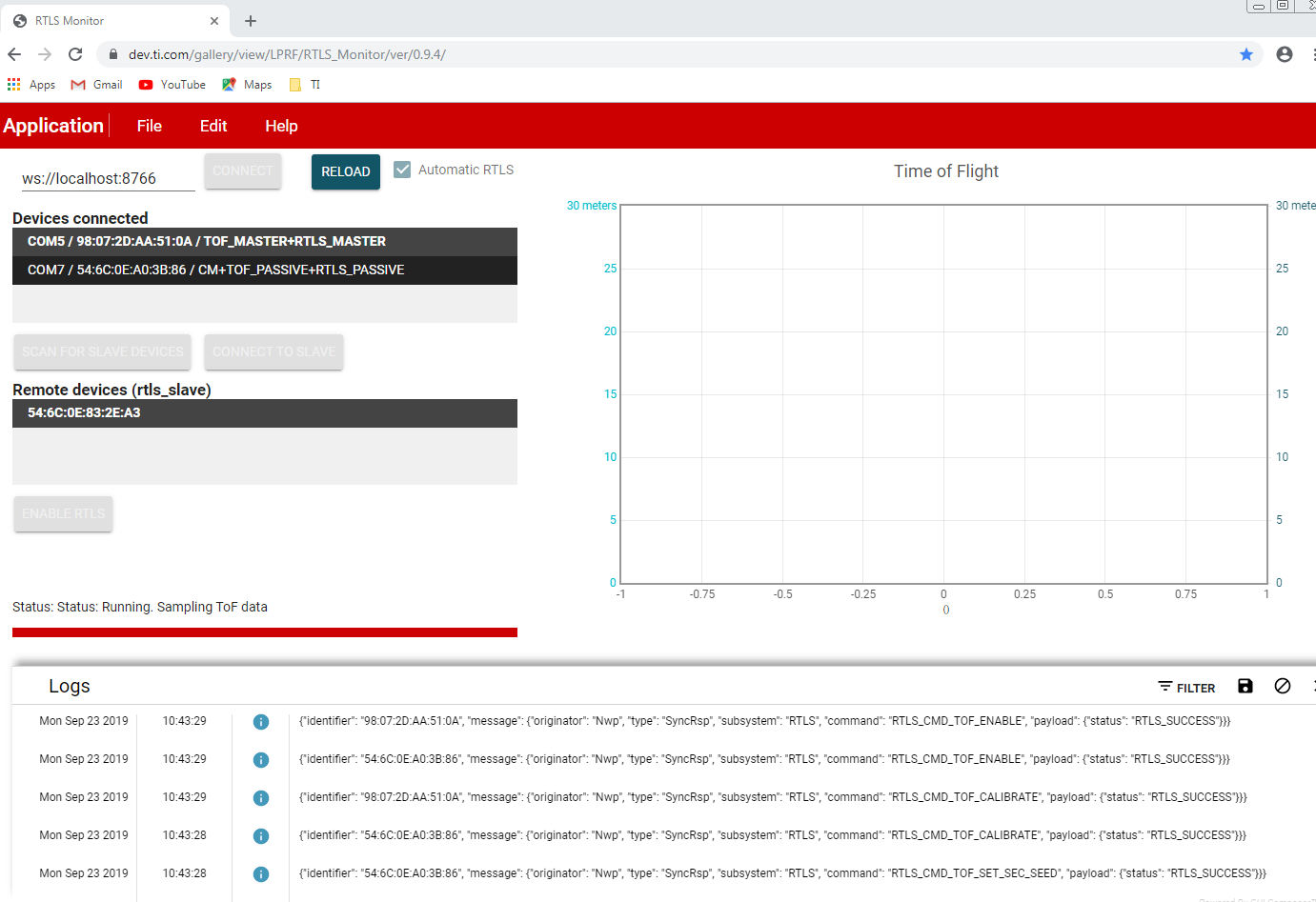1316x902 pixels.
Task: Open the Gmail bookmark in the bookmarks bar
Action: [95, 84]
